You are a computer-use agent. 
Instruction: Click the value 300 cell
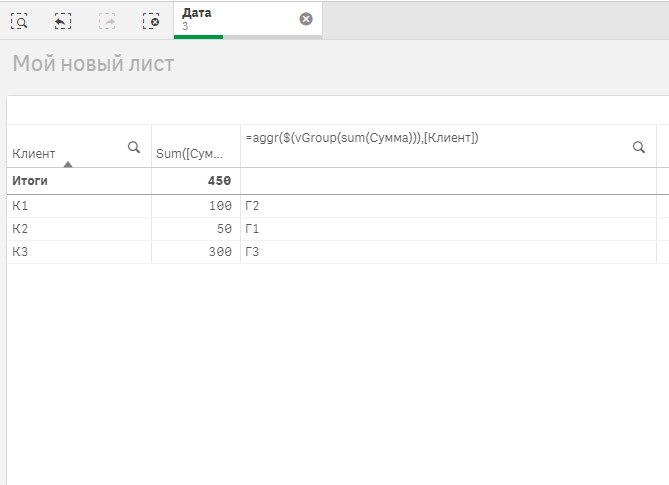point(196,252)
